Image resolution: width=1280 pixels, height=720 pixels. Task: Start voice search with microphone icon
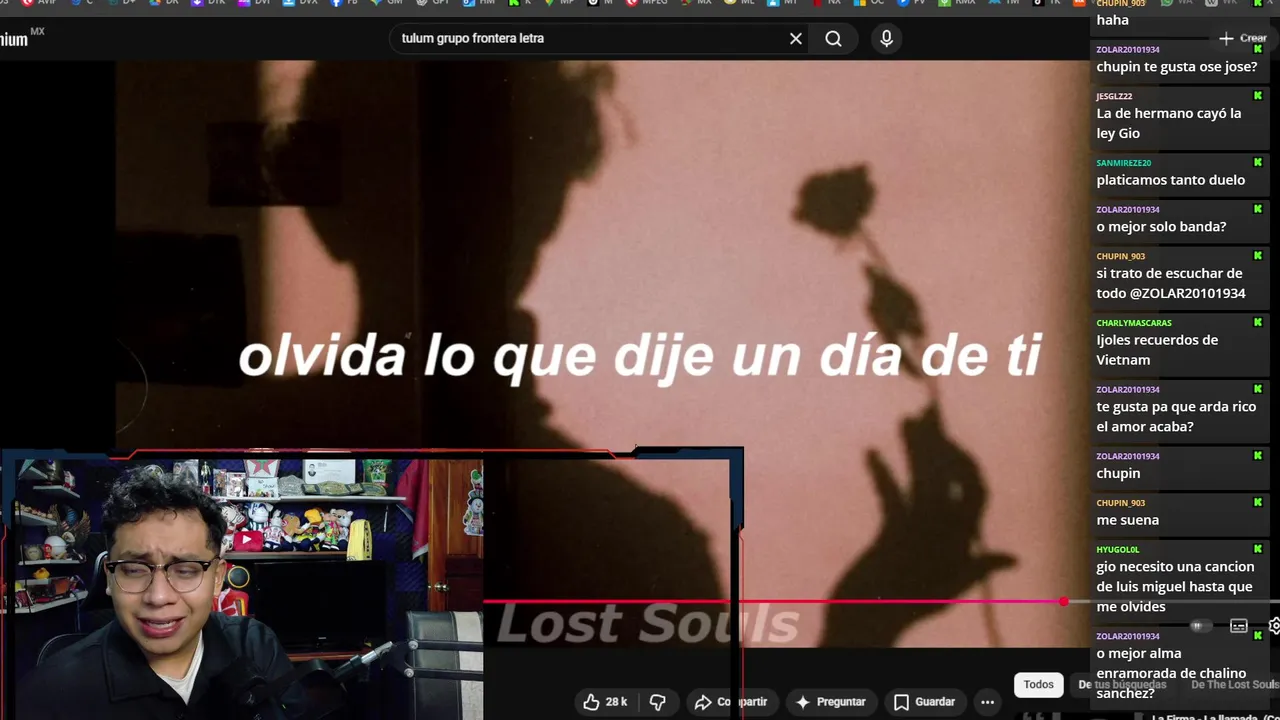886,39
